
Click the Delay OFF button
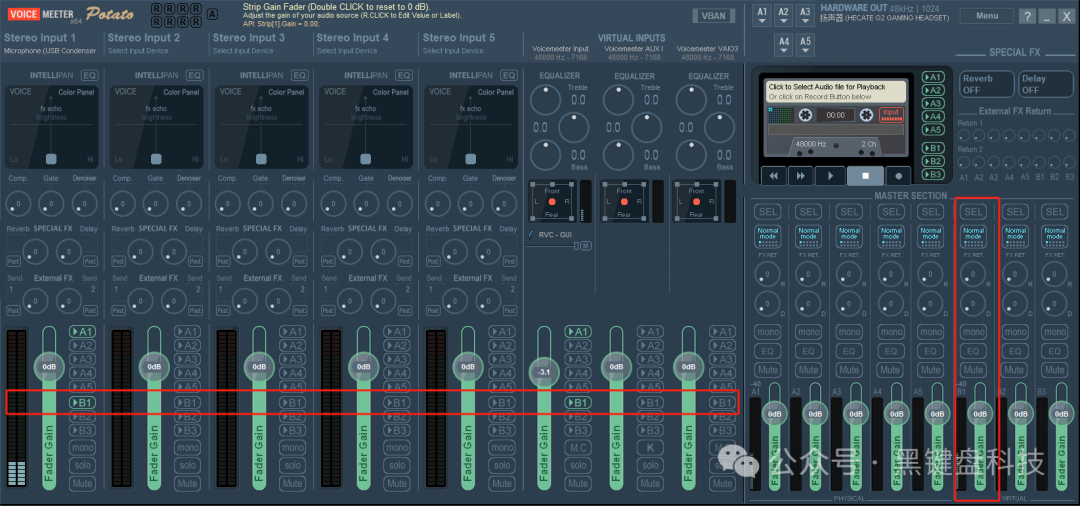pos(1044,84)
